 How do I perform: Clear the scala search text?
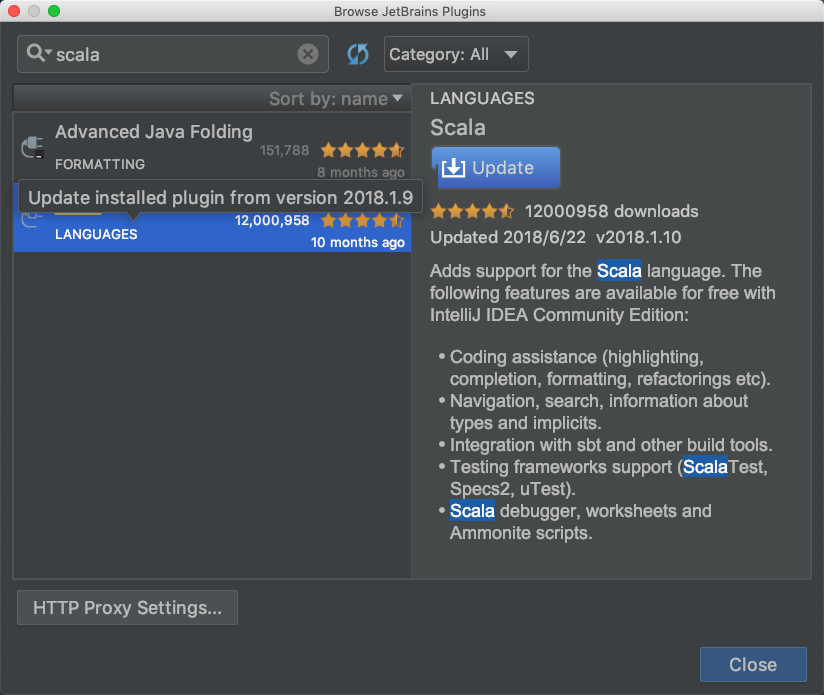[308, 54]
